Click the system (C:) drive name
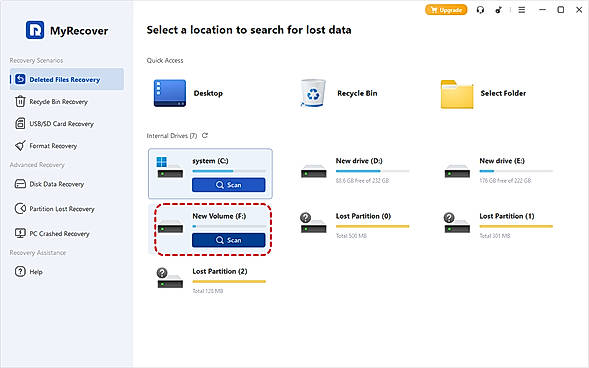The image size is (589, 368). 210,161
